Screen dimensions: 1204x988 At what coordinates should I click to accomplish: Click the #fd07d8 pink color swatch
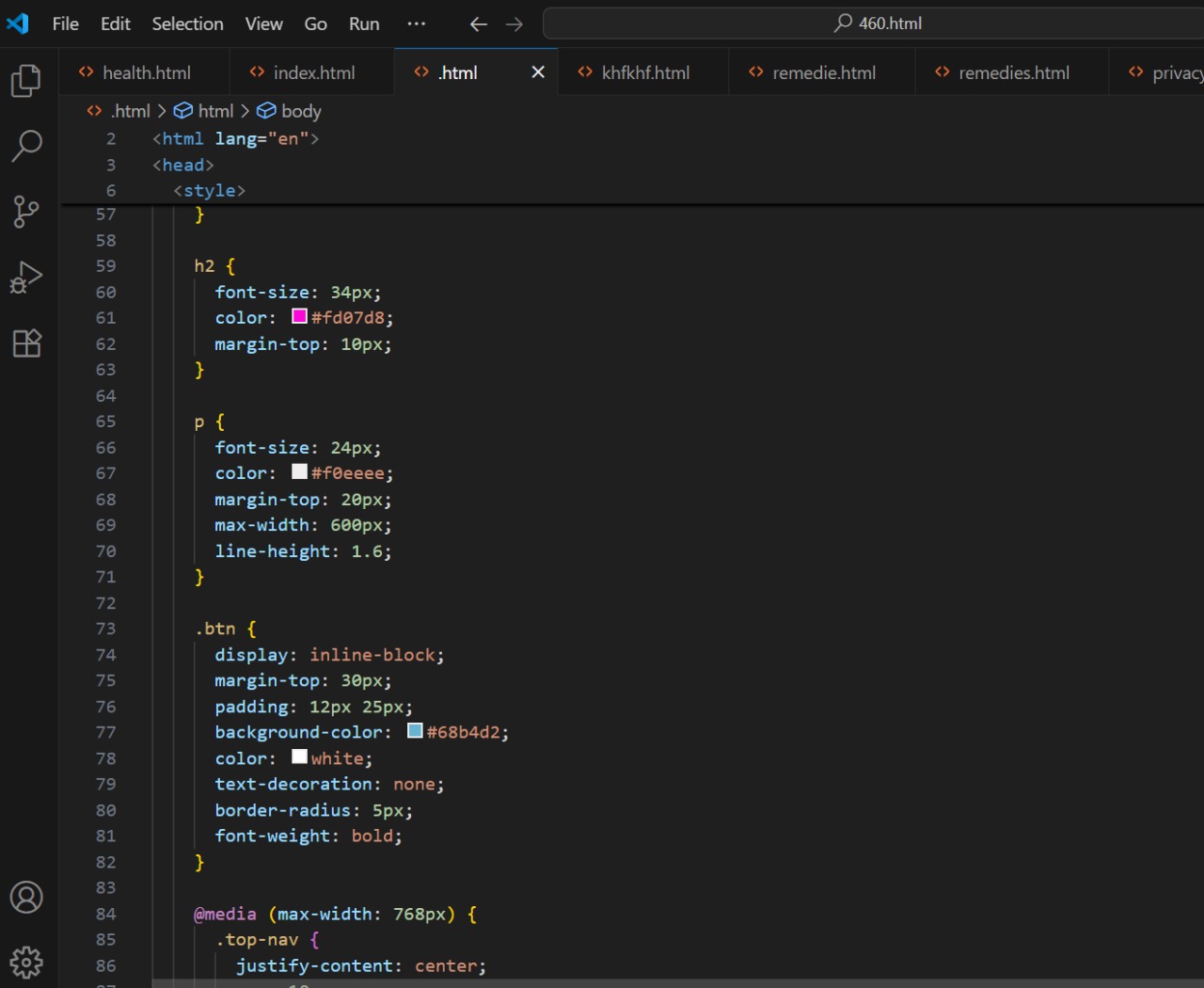coord(299,317)
